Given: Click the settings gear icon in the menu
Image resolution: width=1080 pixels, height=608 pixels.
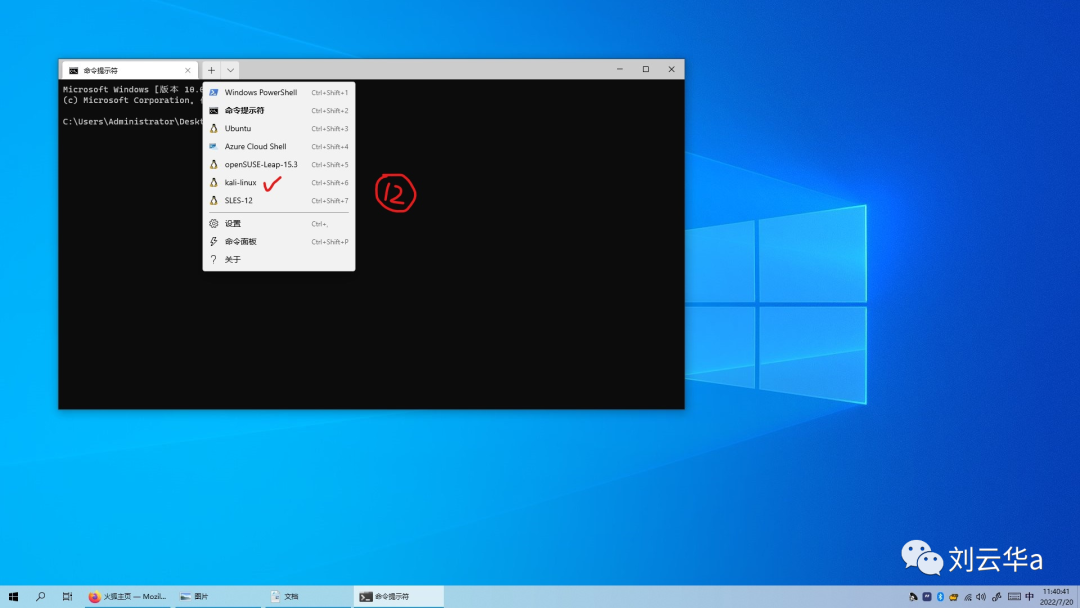Looking at the screenshot, I should (x=214, y=224).
